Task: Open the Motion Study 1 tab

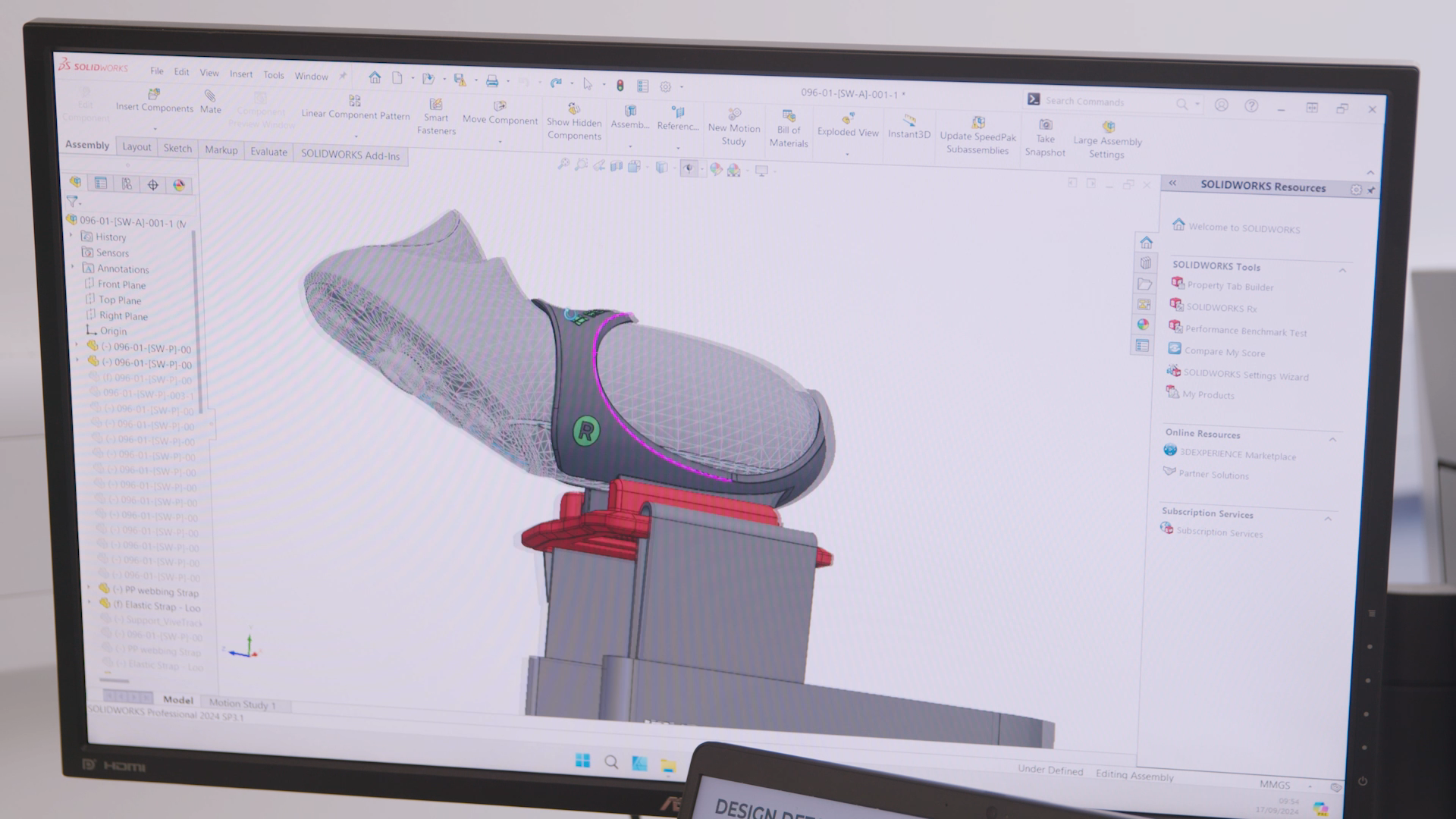Action: point(243,704)
